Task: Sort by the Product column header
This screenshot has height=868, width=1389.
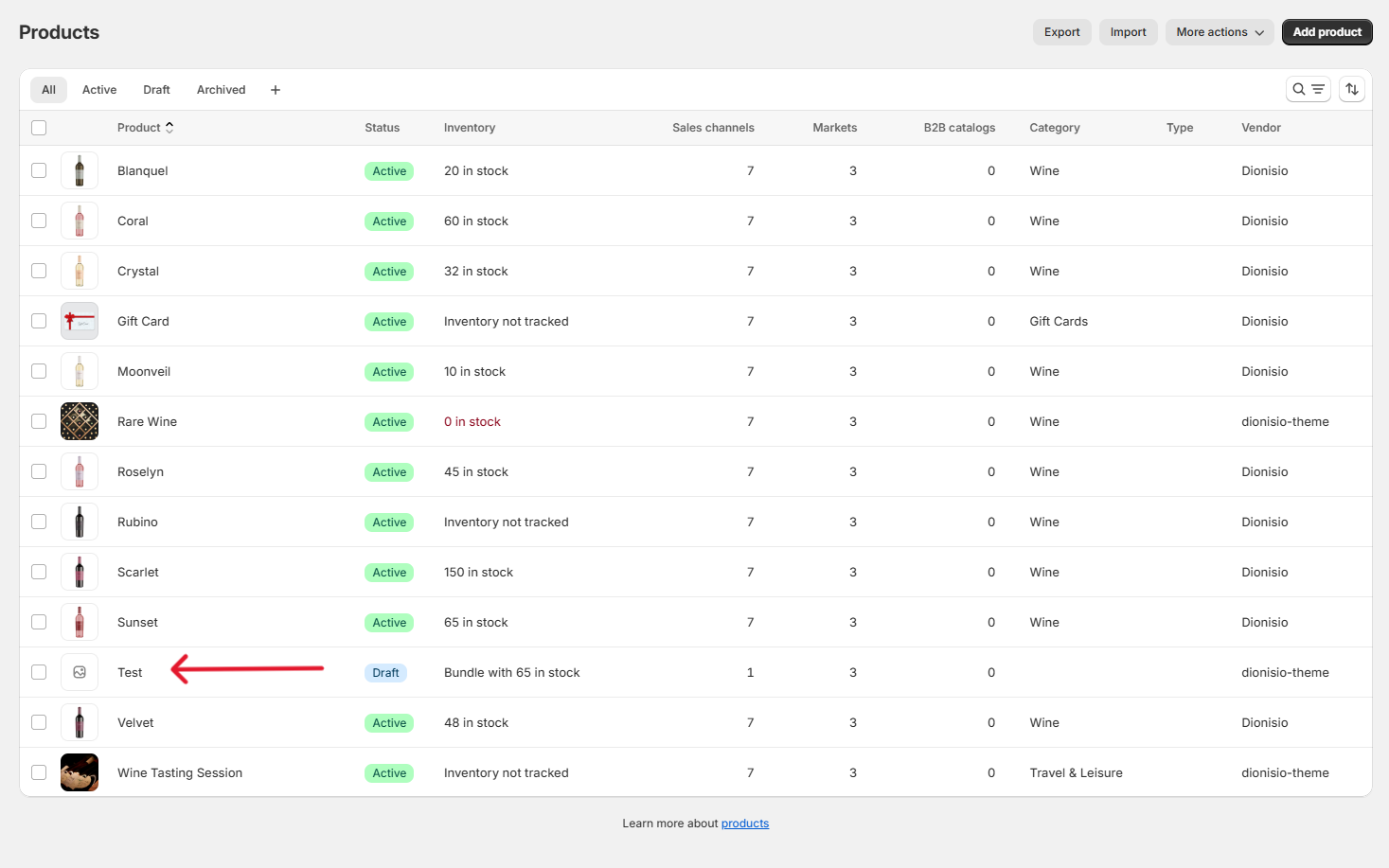Action: 145,128
